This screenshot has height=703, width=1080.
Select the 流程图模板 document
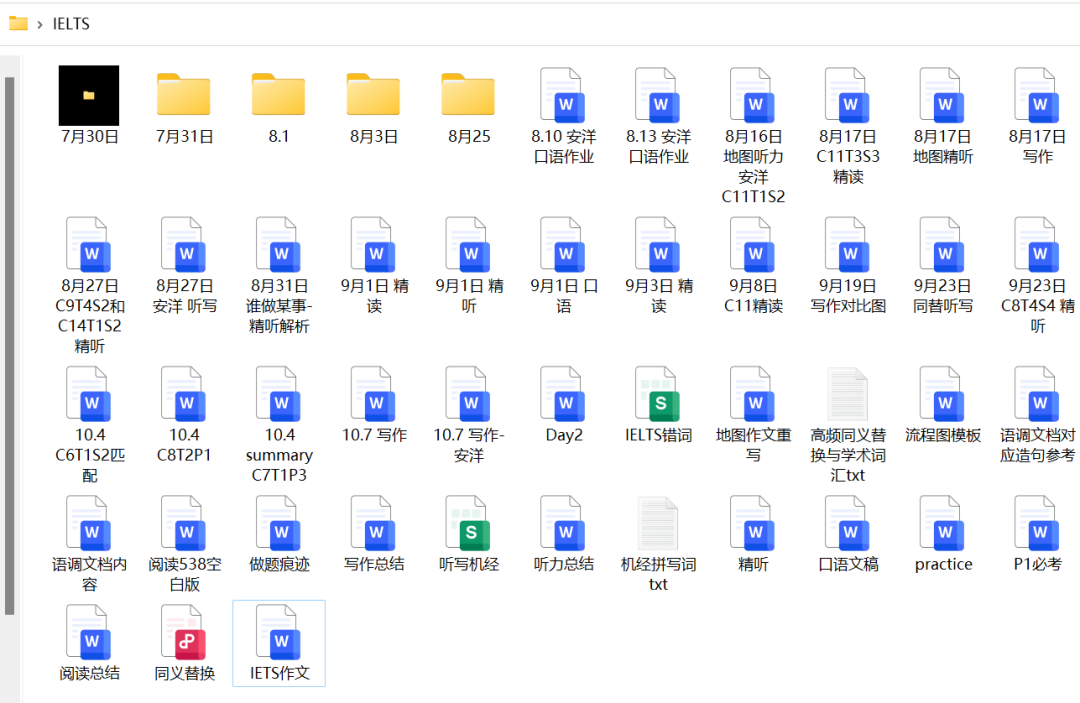tap(943, 394)
